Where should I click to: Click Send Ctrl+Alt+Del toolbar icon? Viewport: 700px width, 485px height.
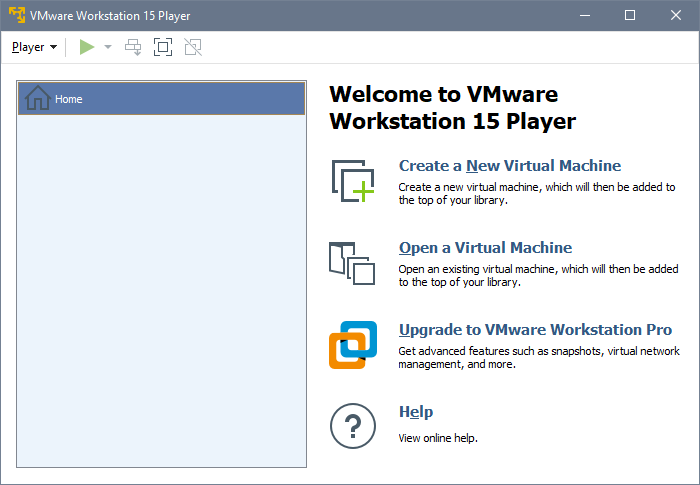pyautogui.click(x=133, y=47)
